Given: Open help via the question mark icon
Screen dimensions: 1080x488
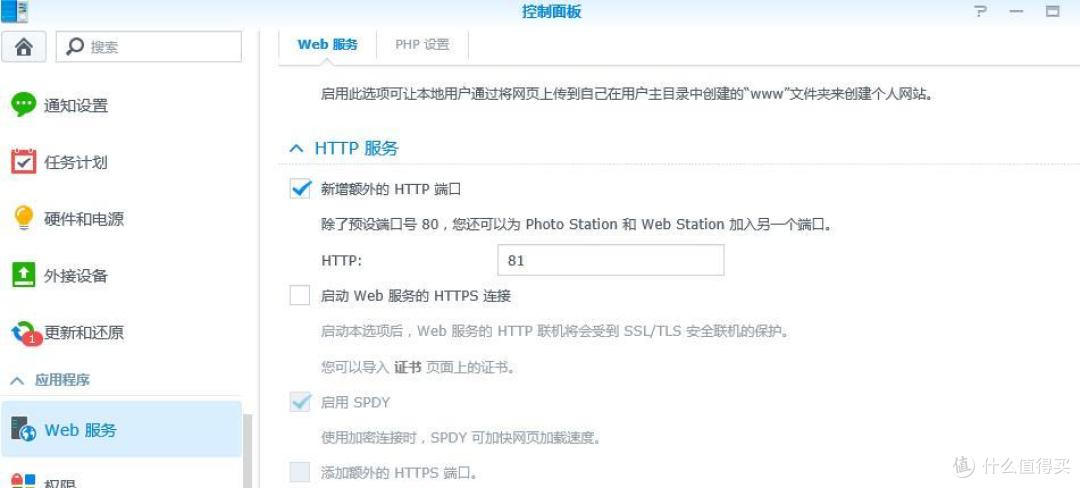Looking at the screenshot, I should (x=979, y=12).
